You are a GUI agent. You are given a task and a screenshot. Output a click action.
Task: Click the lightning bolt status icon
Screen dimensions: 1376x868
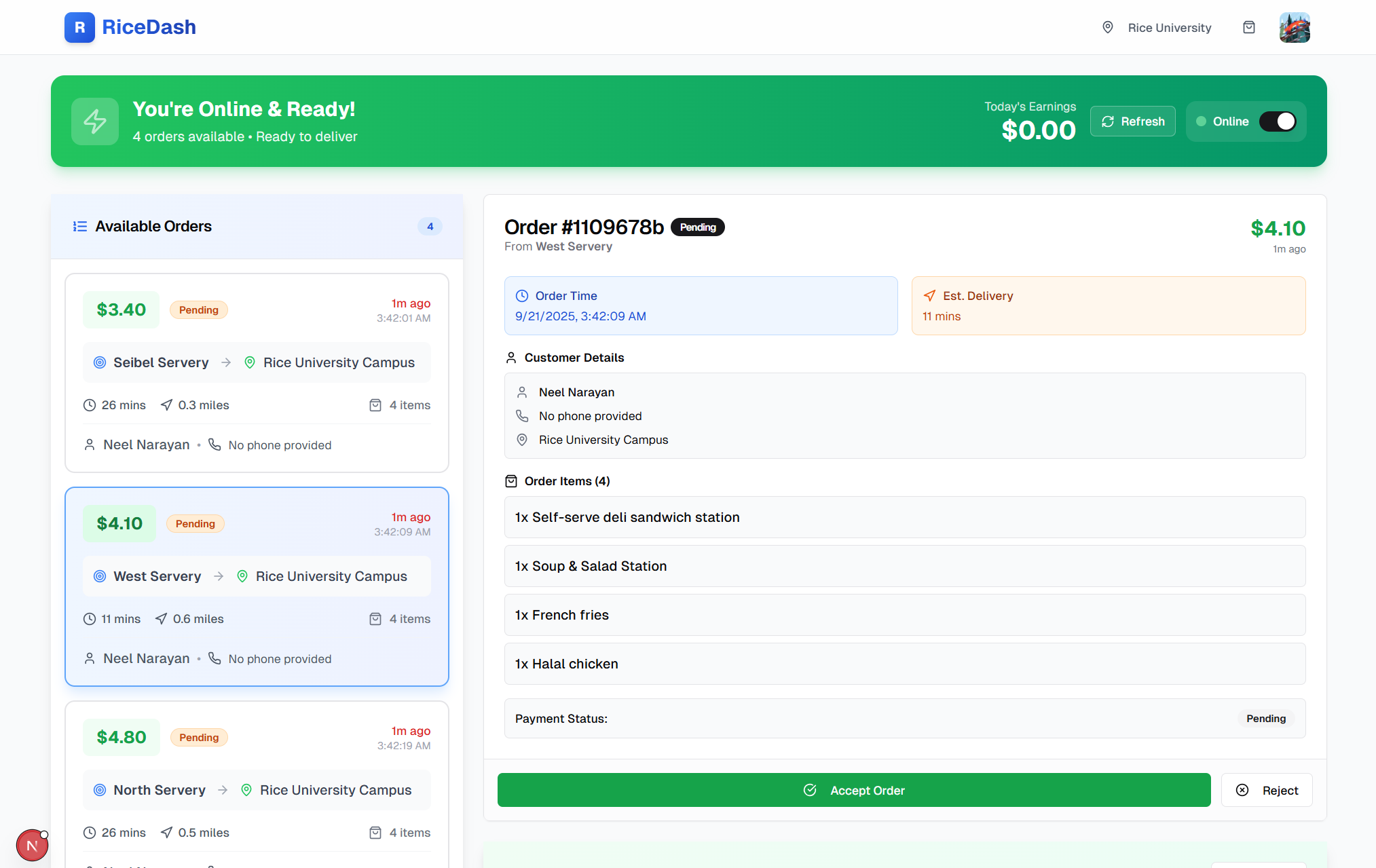[x=95, y=121]
